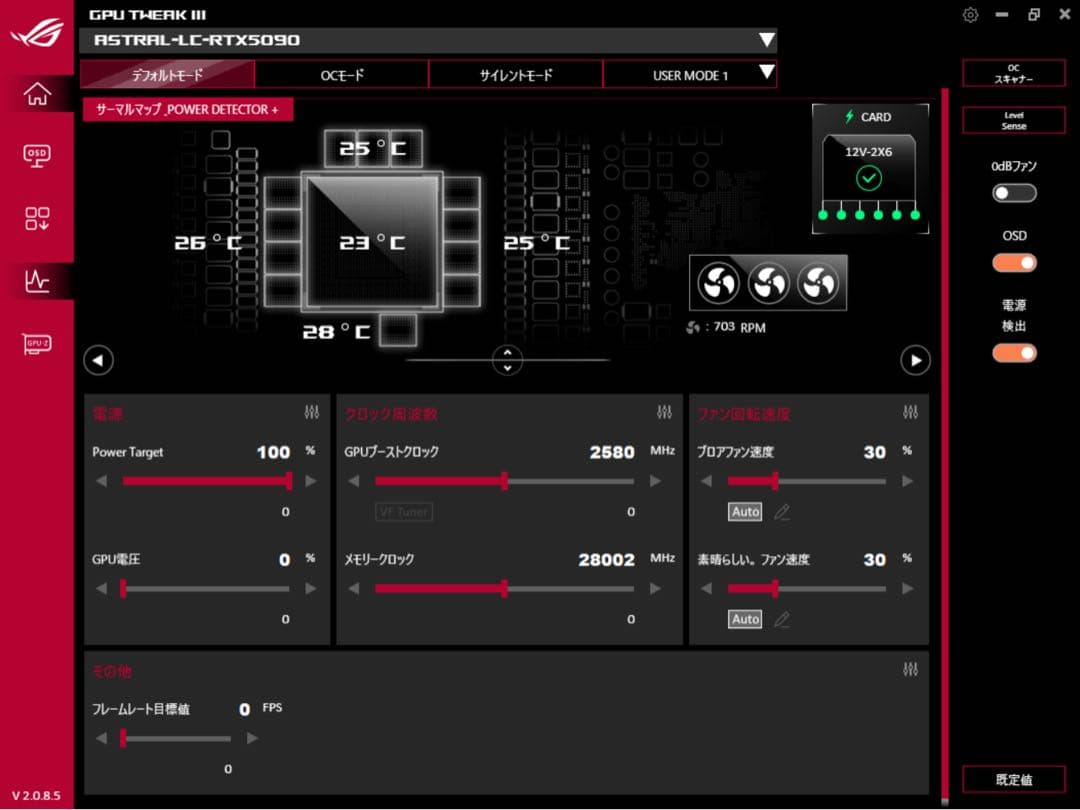Open the GPU-Z tool from the sidebar
1080x810 pixels.
(x=37, y=343)
